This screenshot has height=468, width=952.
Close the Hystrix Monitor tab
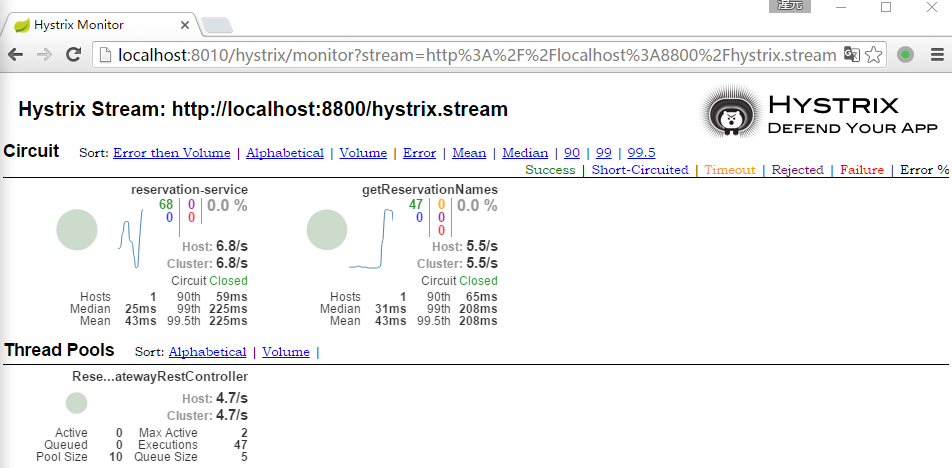[x=185, y=25]
